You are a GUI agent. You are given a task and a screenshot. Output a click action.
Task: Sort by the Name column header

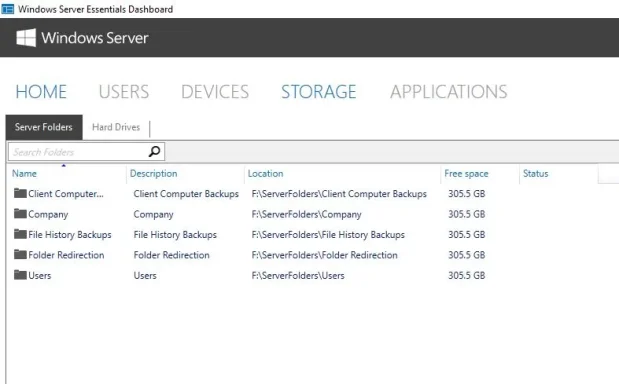click(x=24, y=173)
